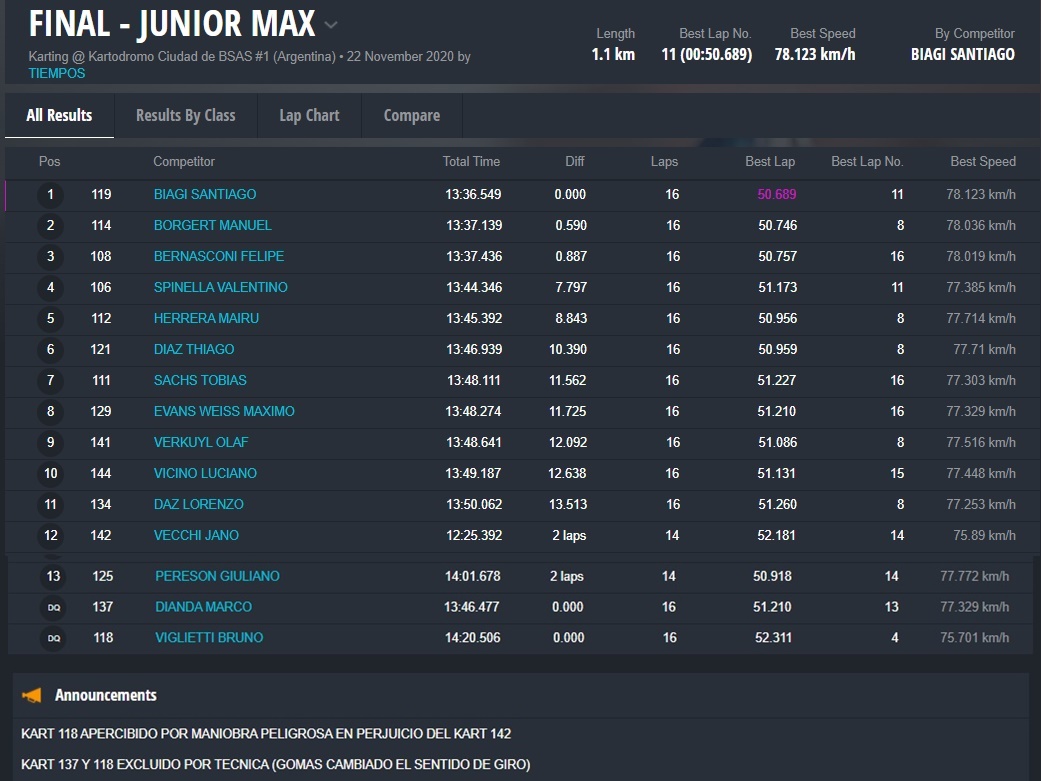
Task: Open PERESON GIULIANO's competitor link
Action: coord(217,576)
